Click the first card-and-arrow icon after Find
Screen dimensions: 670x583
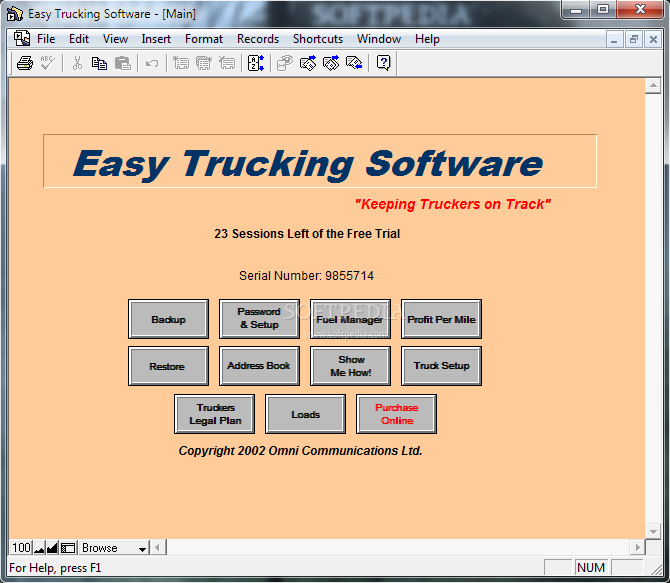(x=308, y=63)
